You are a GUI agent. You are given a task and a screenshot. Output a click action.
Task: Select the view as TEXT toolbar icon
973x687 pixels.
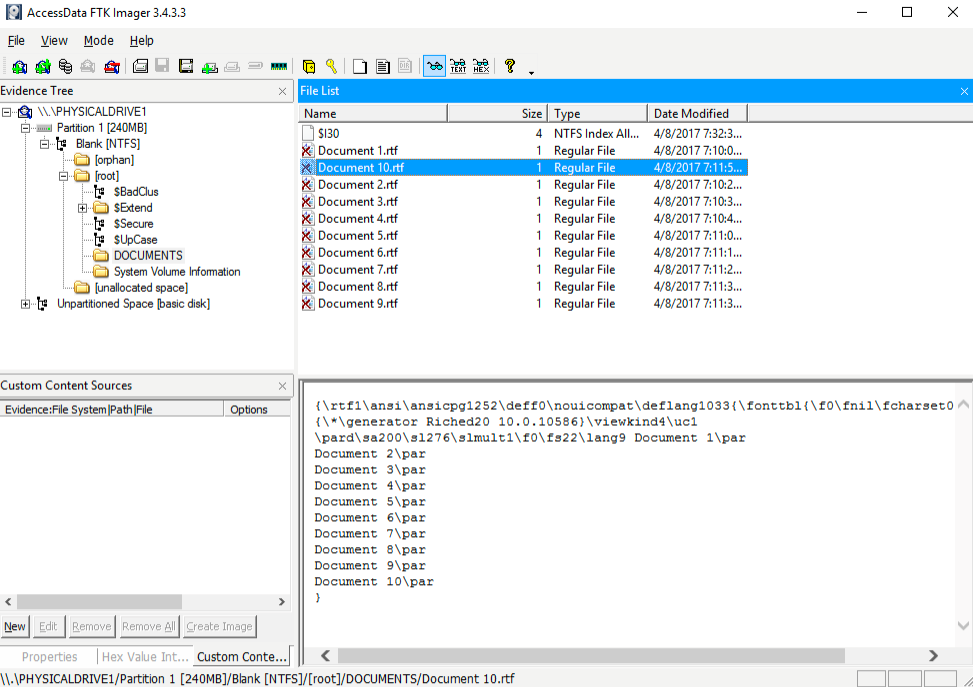[458, 67]
